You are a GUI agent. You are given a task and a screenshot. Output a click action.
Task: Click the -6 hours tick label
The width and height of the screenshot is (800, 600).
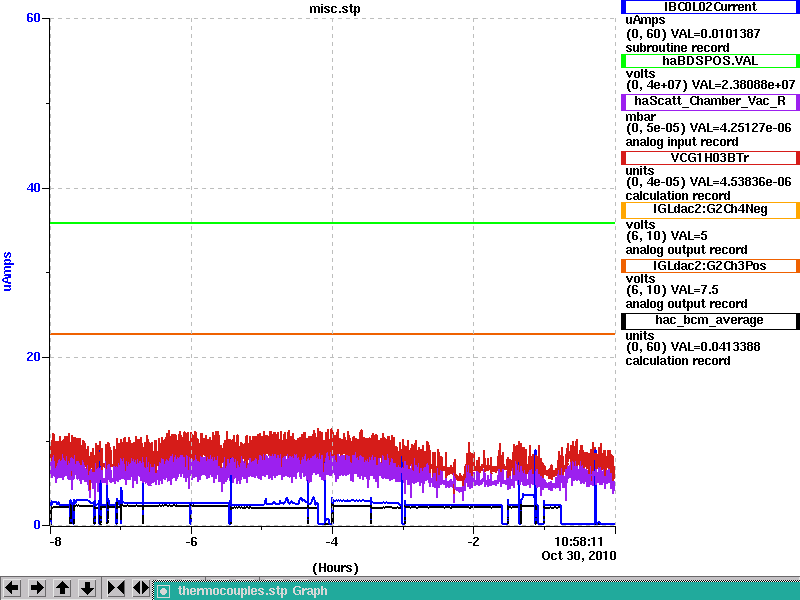191,542
